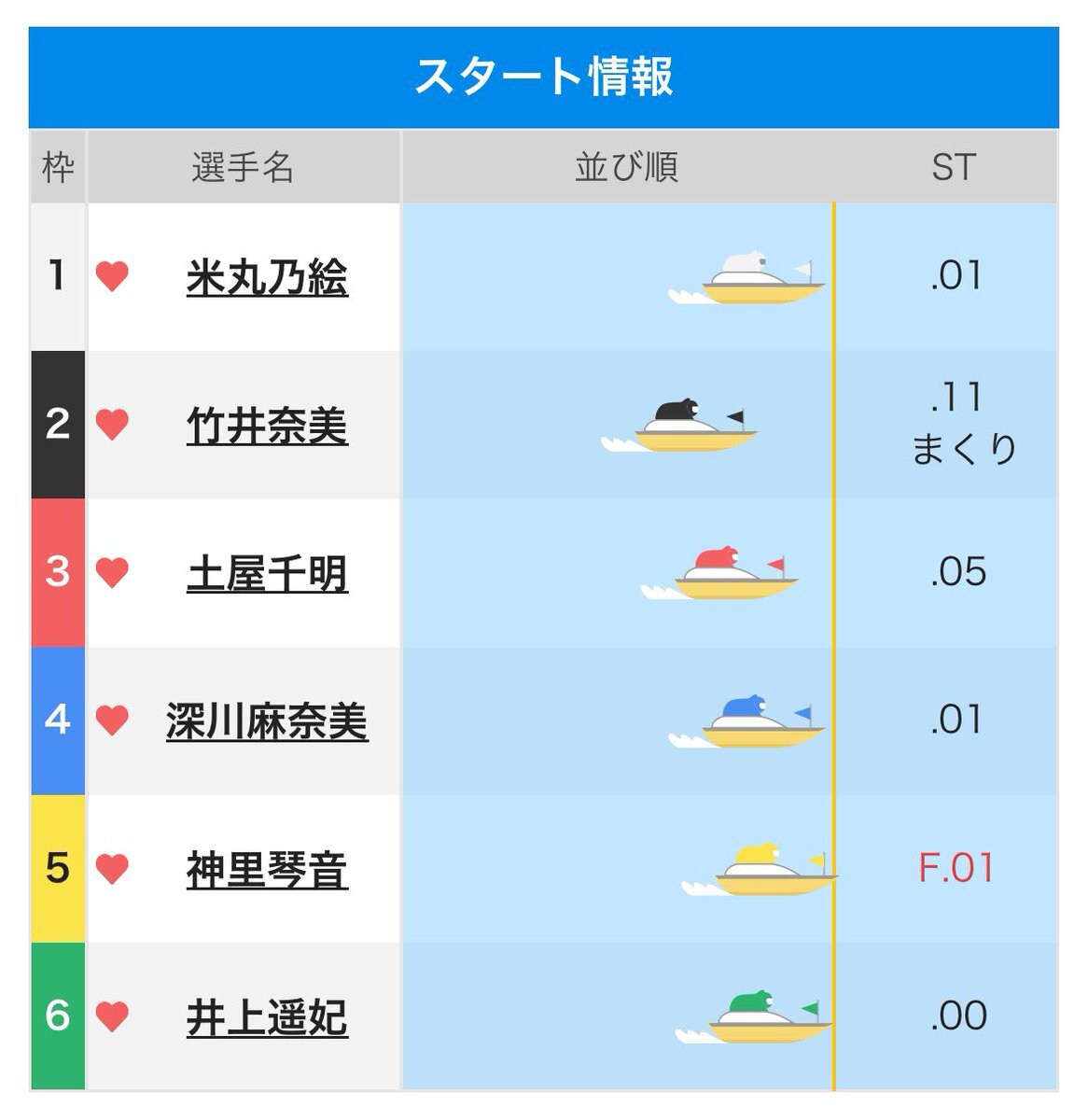
Task: Toggle the heart favorite for 土屋千明
Action: pyautogui.click(x=112, y=572)
